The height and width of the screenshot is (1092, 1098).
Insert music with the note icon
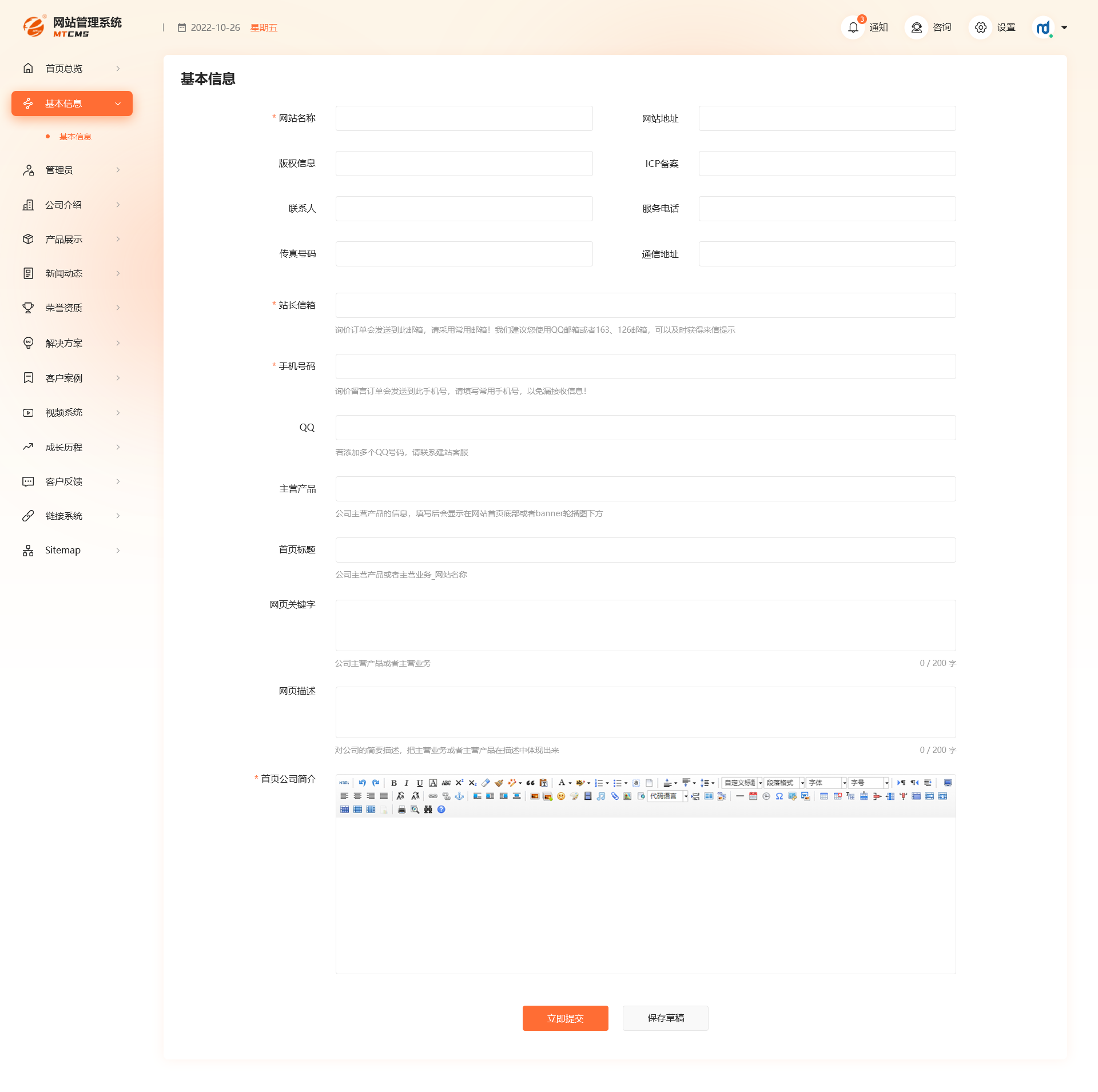(x=600, y=796)
